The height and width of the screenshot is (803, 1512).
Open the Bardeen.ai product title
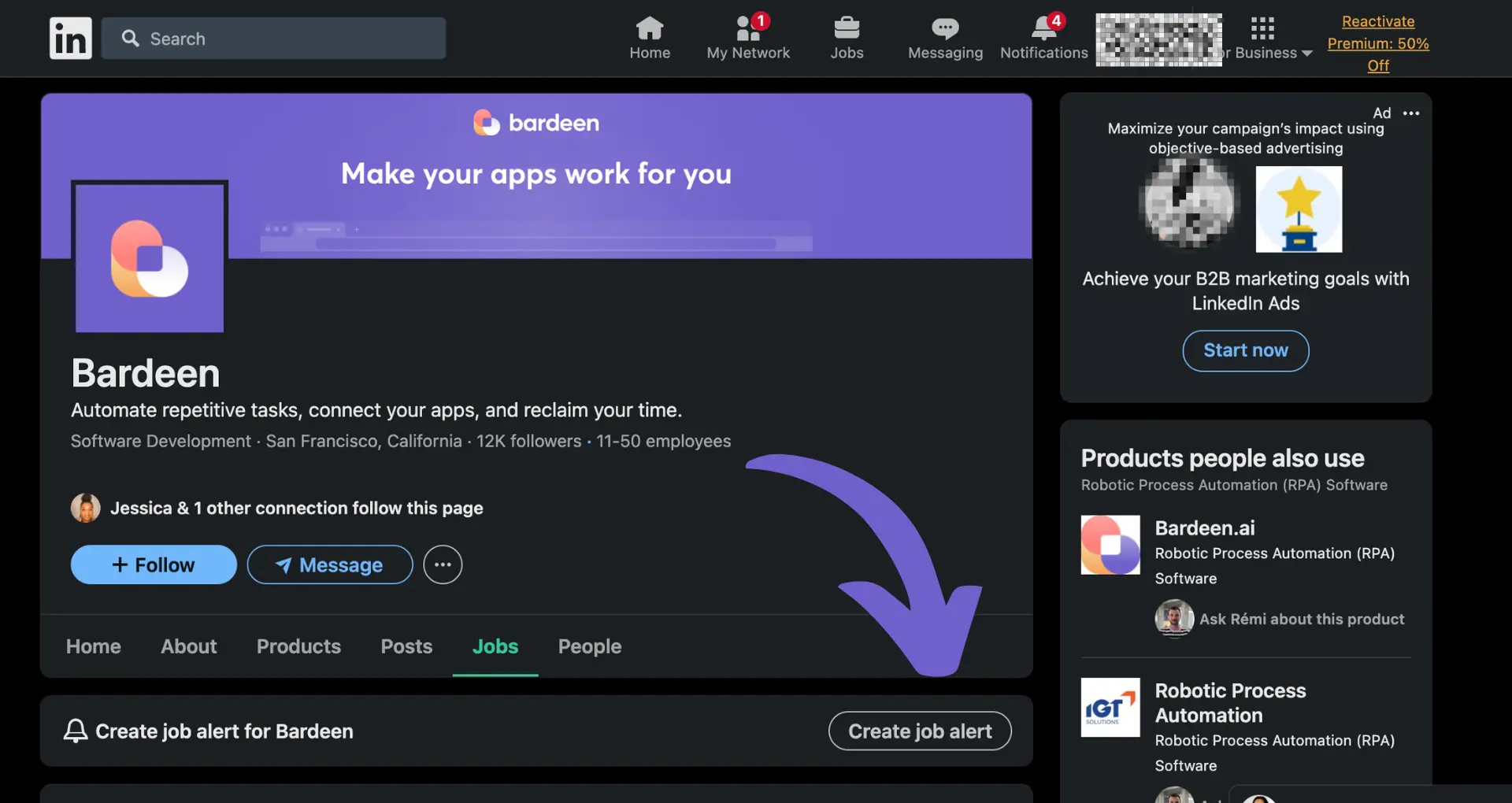click(x=1205, y=527)
